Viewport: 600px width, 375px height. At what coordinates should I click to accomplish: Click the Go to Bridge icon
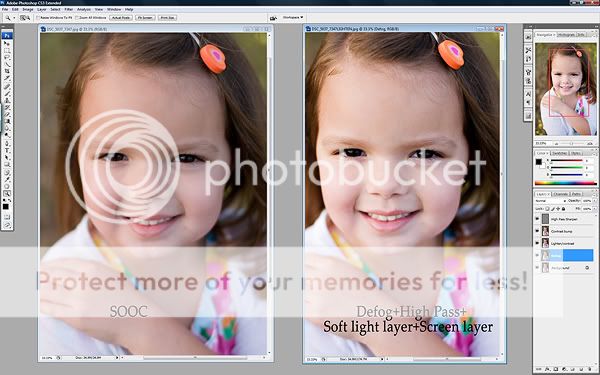273,18
